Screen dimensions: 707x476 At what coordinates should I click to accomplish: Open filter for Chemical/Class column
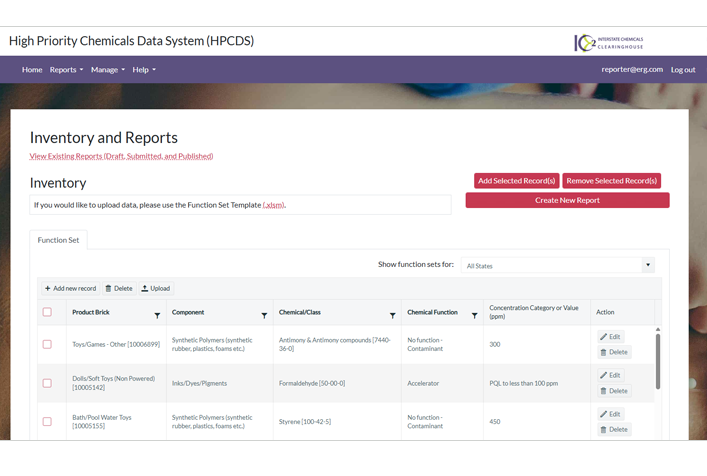[392, 315]
